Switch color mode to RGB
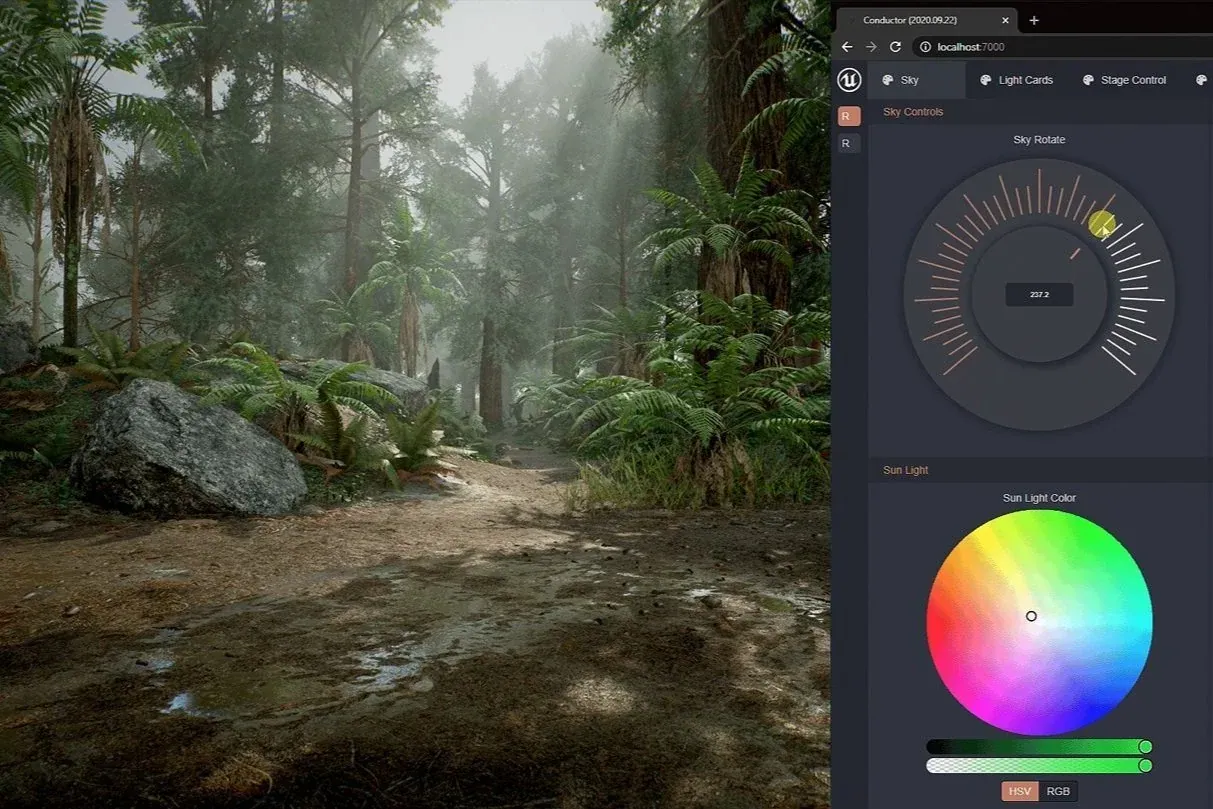This screenshot has width=1213, height=809. pyautogui.click(x=1058, y=791)
